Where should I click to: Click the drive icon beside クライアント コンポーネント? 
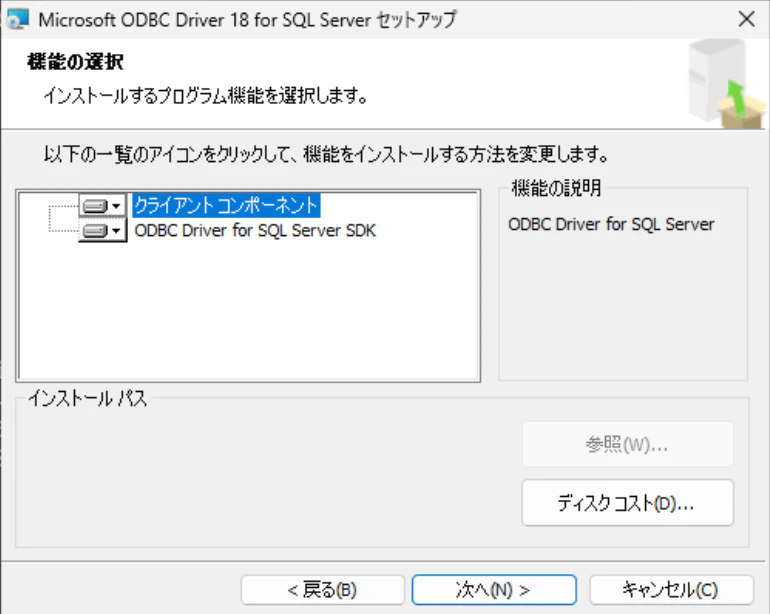[95, 206]
